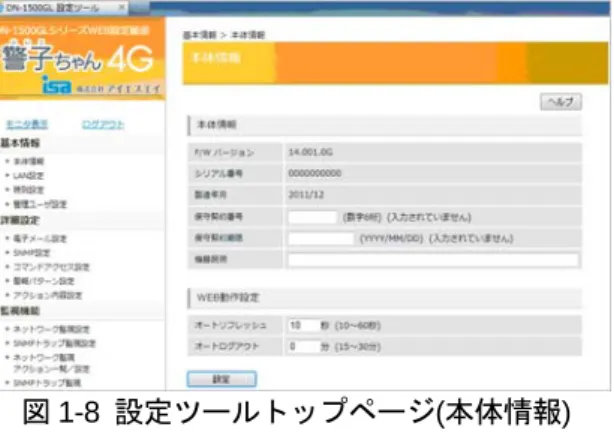Select コマンドアクセス設定 menu item
Screen dimensions: 614x442
51,267
